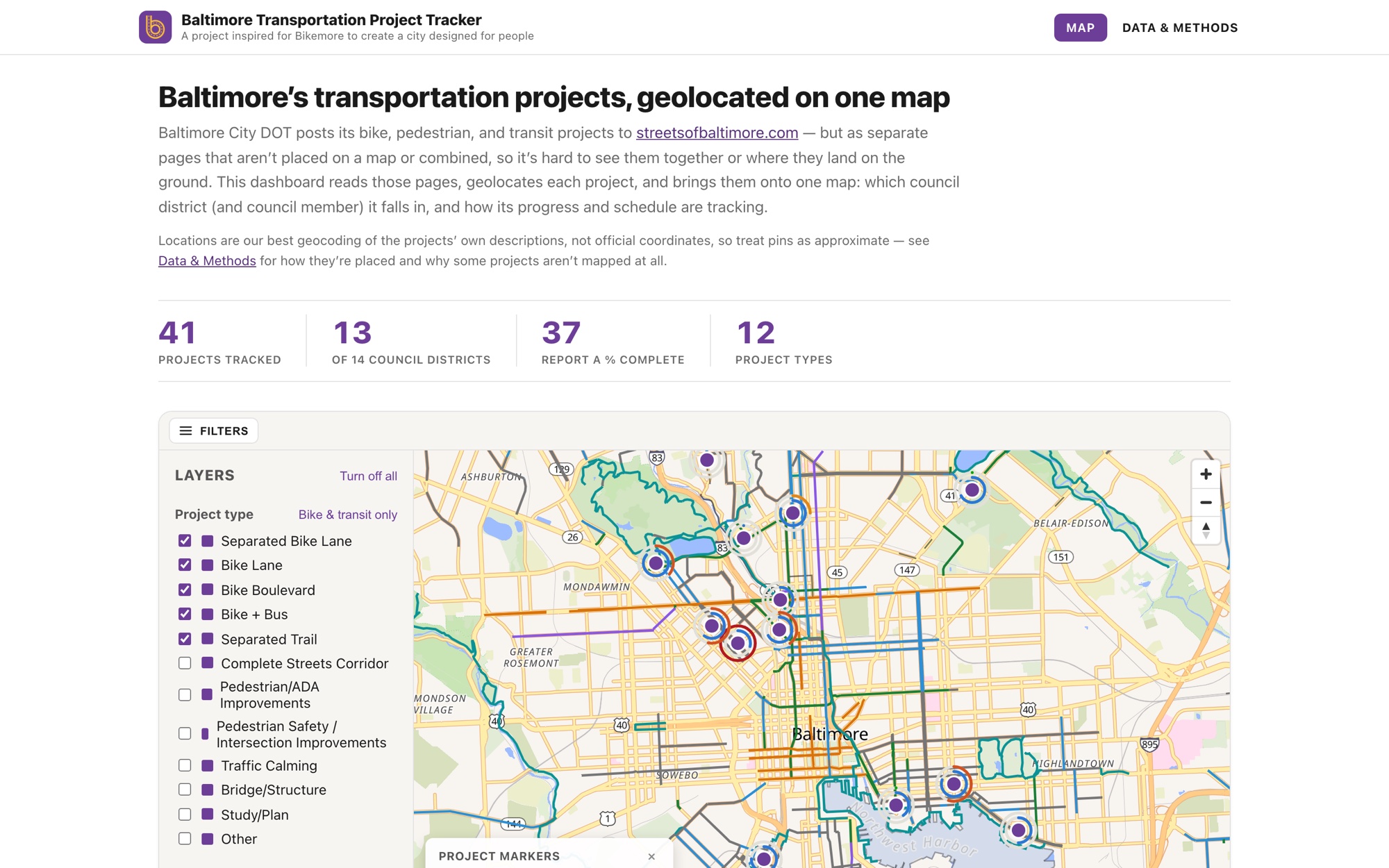Toggle the Bike + Bus checkbox

coord(185,614)
